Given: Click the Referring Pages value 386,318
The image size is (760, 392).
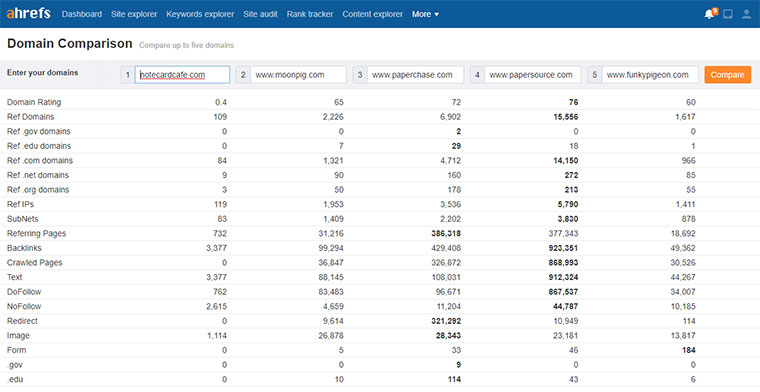Looking at the screenshot, I should (x=446, y=234).
